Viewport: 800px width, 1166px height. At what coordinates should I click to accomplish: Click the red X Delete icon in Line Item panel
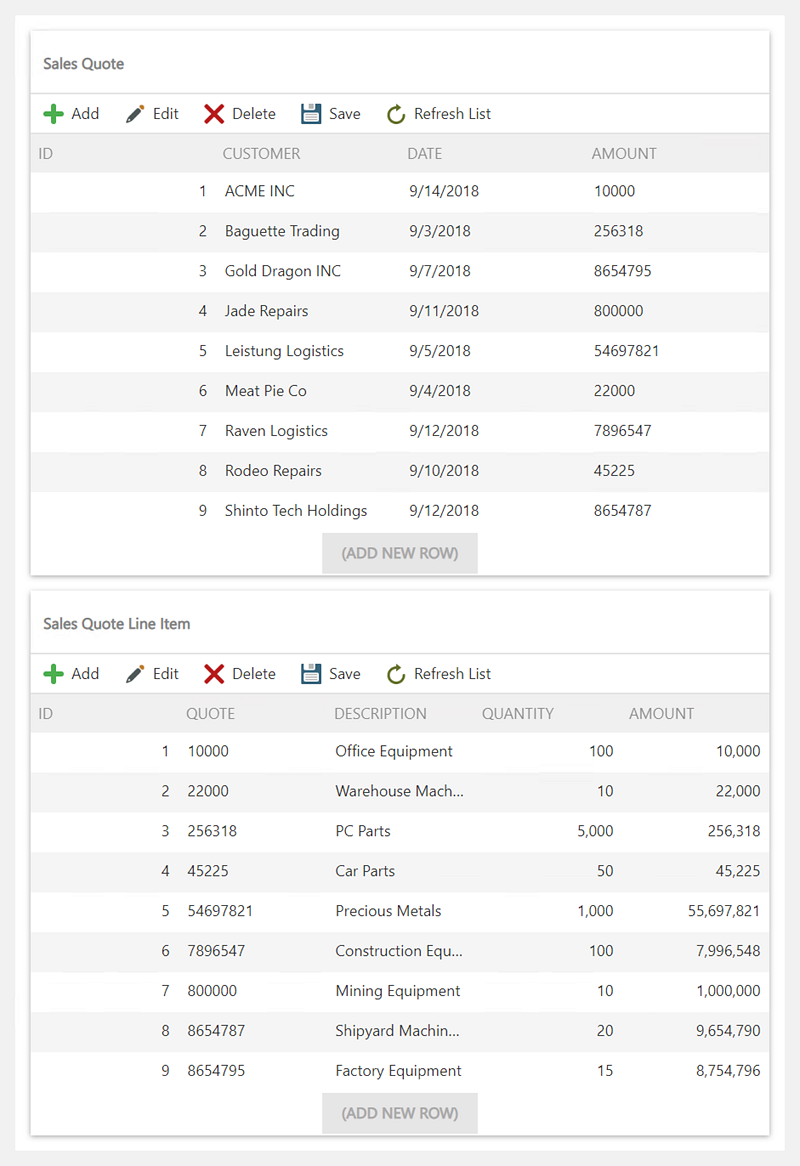tap(214, 674)
